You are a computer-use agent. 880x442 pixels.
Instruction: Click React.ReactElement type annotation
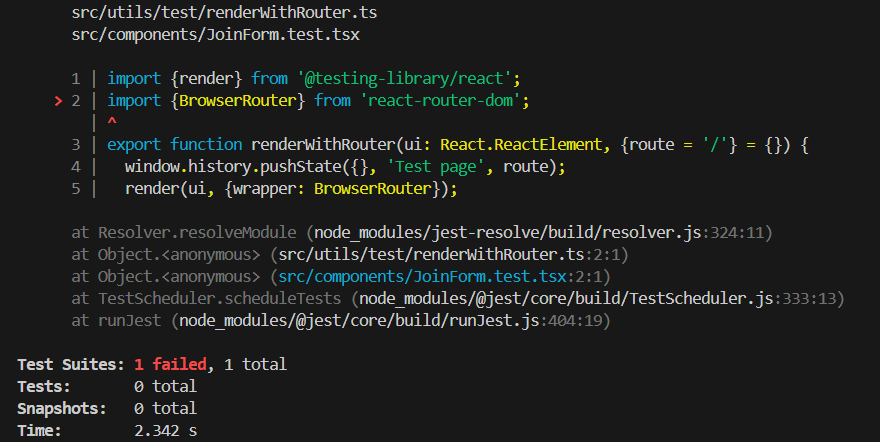(521, 145)
